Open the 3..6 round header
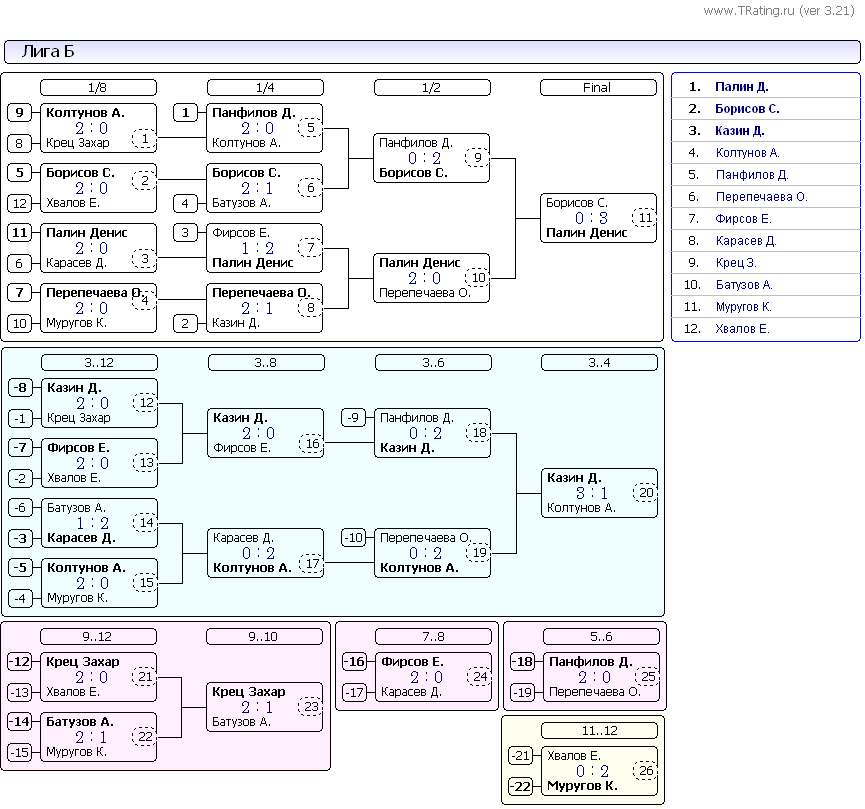865x809 pixels. tap(433, 363)
